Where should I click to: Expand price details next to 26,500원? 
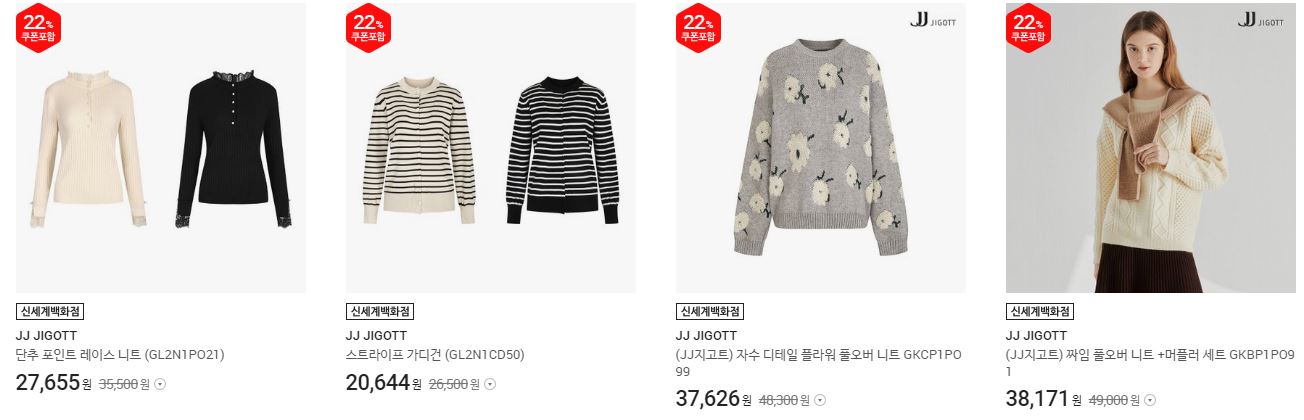pos(490,384)
